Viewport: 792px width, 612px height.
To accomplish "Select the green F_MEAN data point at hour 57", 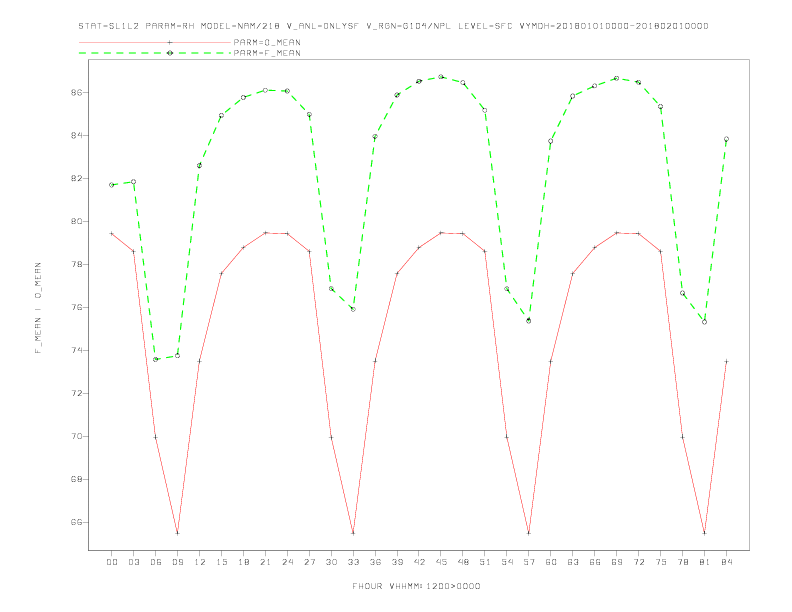I will [x=529, y=321].
